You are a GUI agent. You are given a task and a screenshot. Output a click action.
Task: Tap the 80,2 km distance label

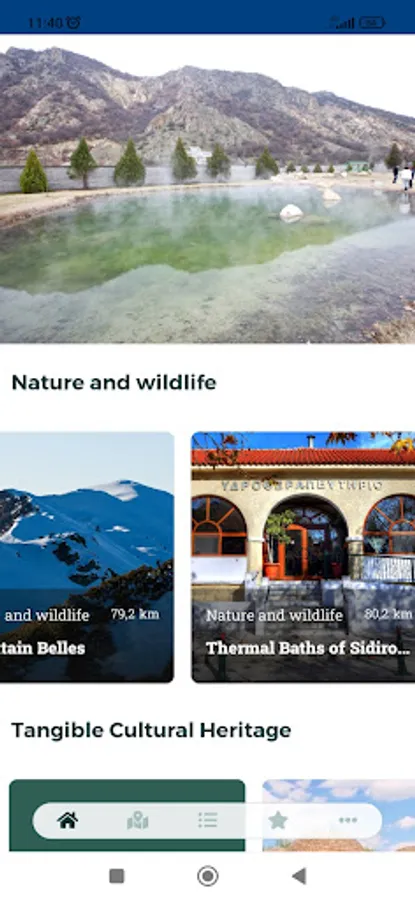click(388, 614)
